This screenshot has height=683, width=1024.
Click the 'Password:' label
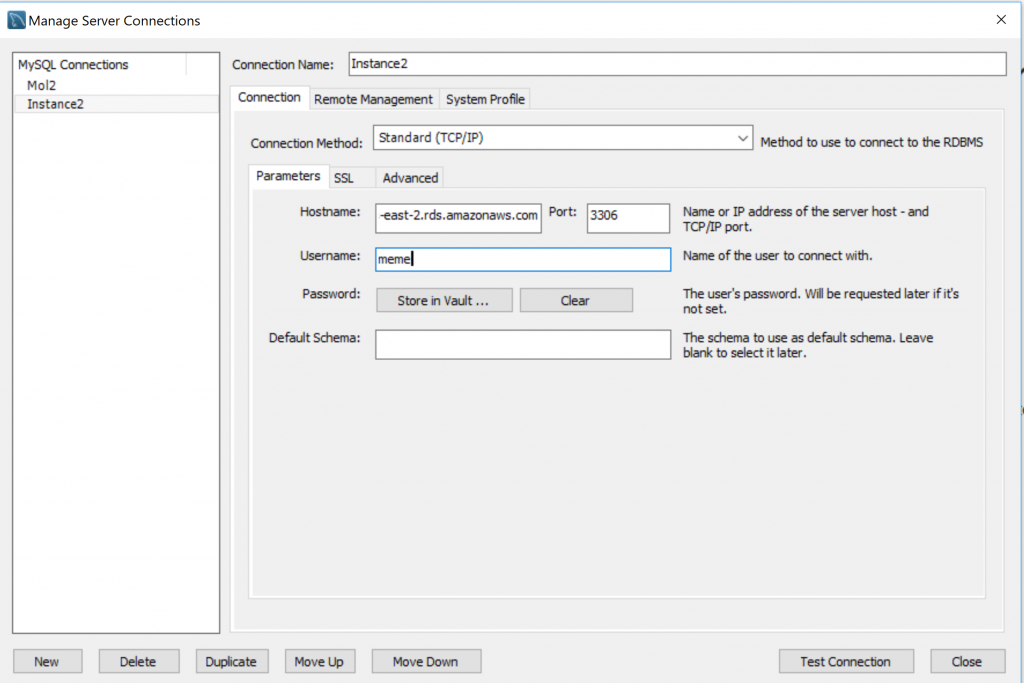331,294
